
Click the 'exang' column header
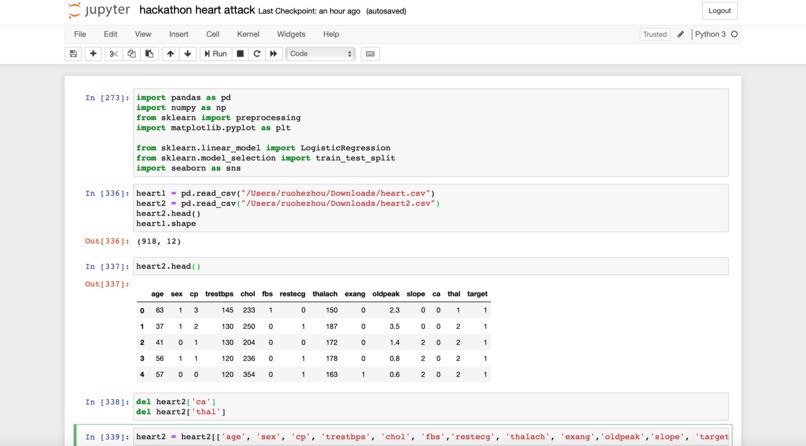point(355,294)
